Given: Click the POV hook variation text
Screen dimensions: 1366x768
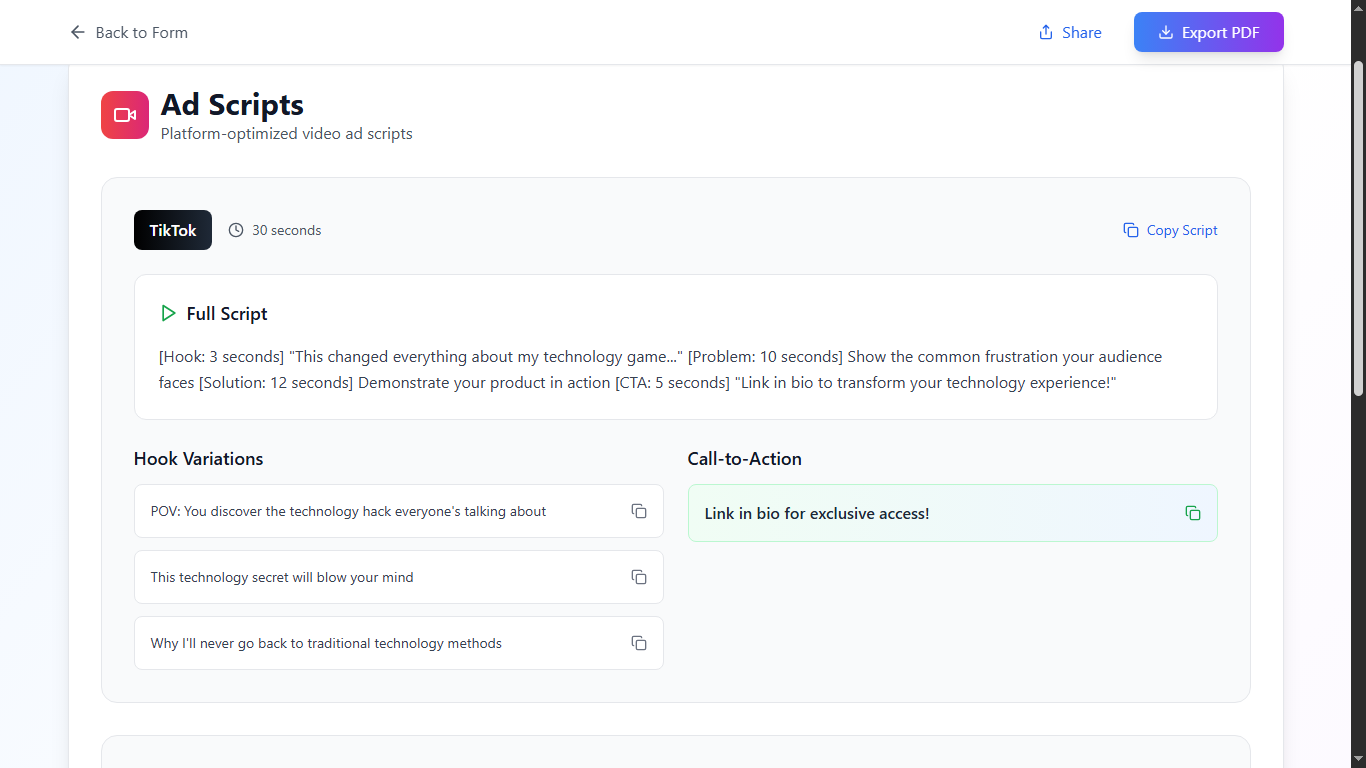Looking at the screenshot, I should (x=348, y=511).
